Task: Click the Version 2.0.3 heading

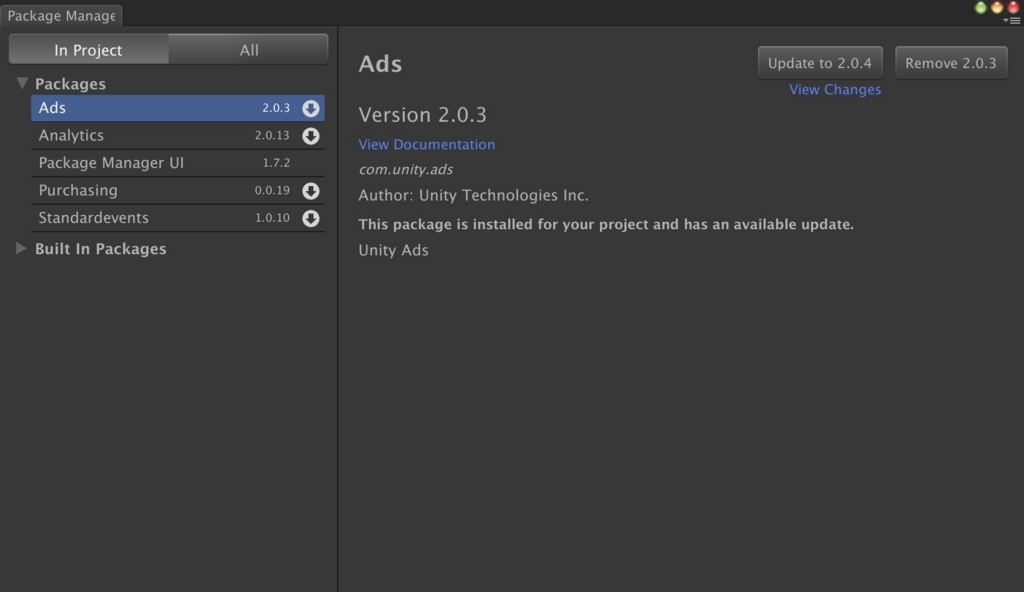Action: pyautogui.click(x=423, y=115)
